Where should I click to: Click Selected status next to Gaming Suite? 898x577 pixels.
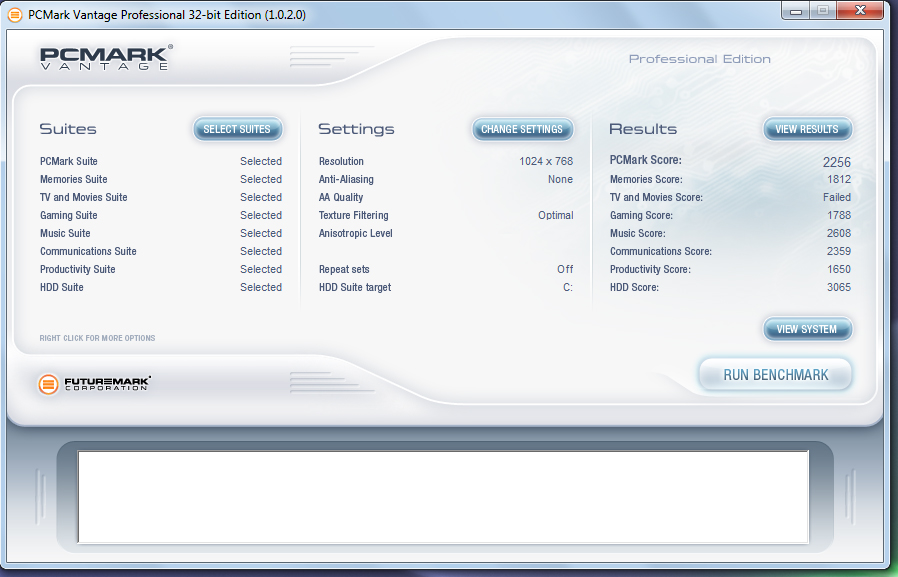click(x=261, y=215)
